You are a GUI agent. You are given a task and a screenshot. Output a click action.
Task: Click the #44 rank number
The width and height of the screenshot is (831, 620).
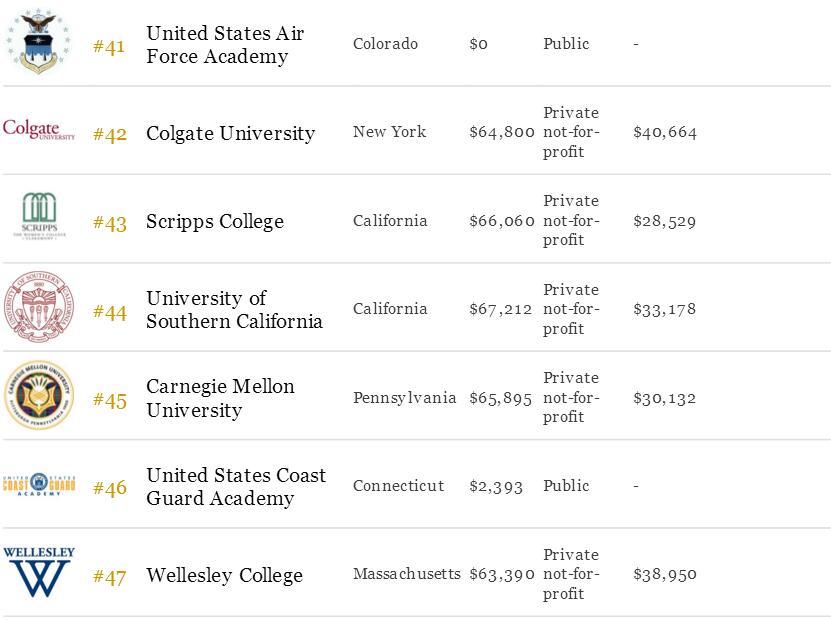(110, 313)
